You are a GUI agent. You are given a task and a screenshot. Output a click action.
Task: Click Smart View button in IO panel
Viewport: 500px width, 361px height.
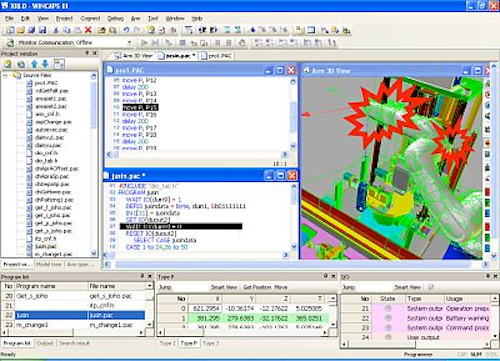(408, 287)
